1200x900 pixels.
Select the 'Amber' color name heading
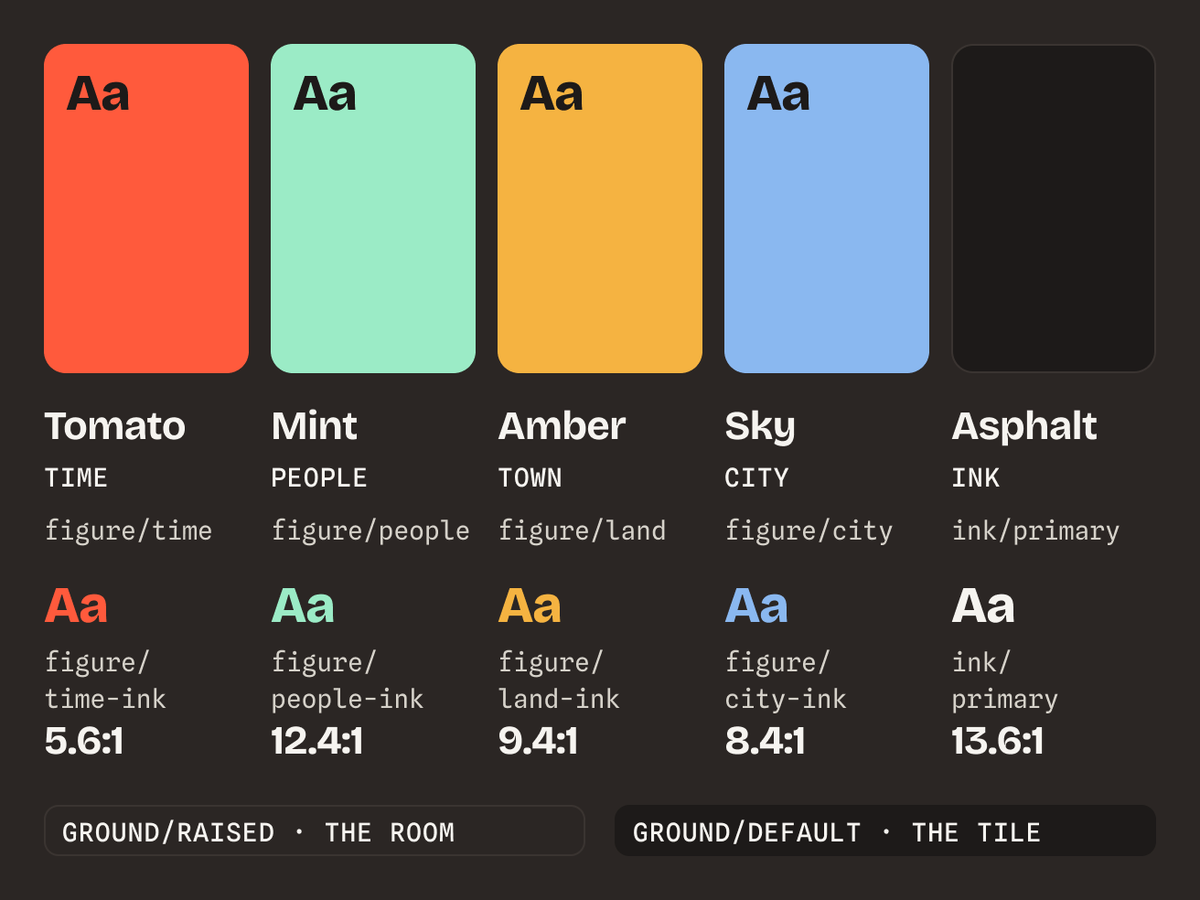point(562,426)
